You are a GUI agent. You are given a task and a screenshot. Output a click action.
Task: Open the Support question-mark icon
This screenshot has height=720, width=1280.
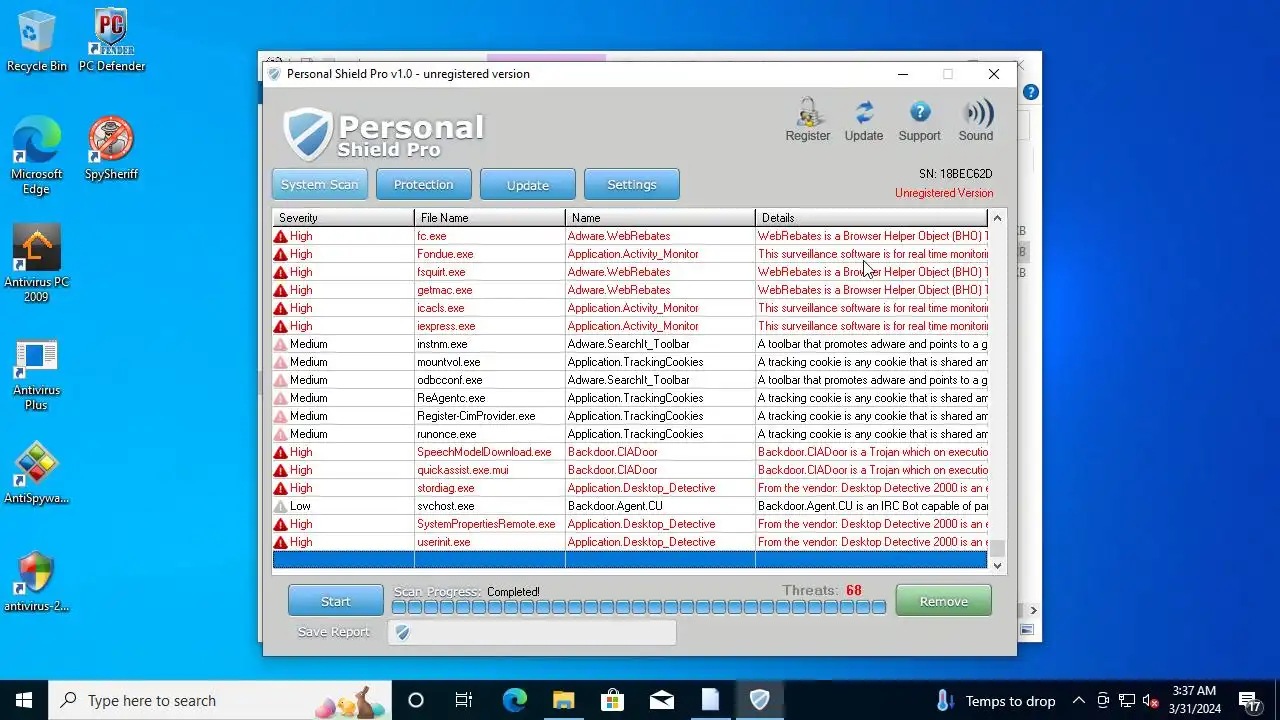pos(919,120)
